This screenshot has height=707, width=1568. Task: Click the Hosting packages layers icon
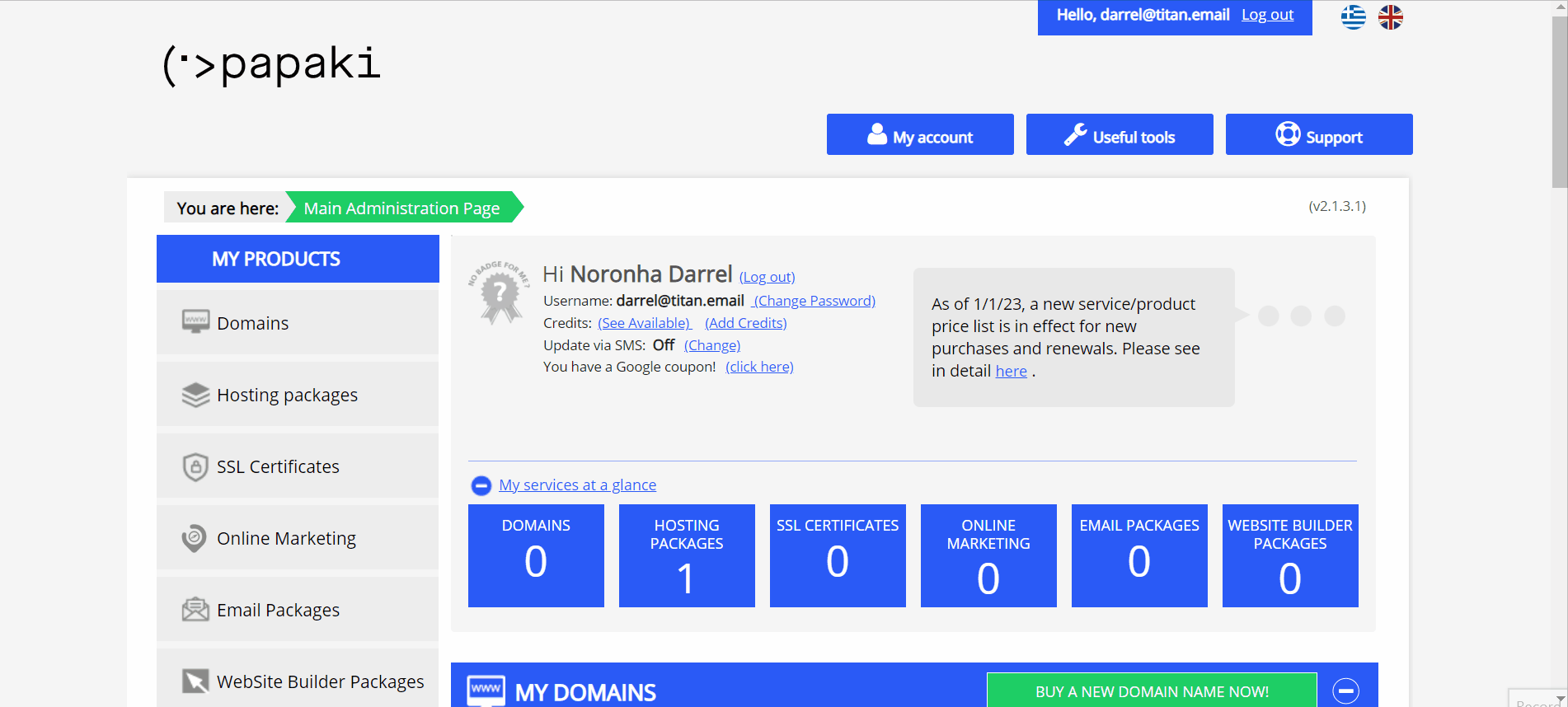195,395
